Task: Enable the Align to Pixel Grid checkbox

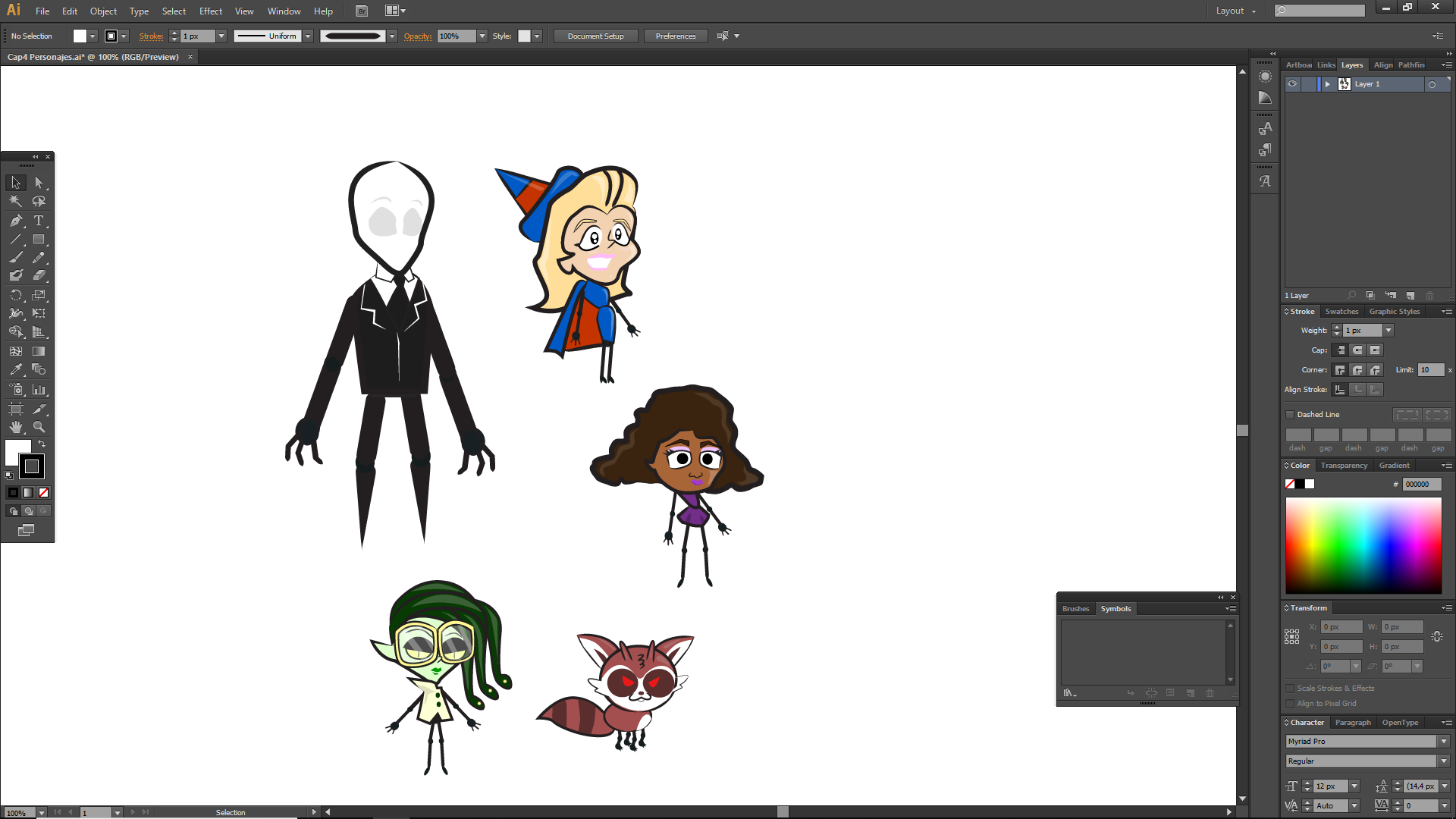Action: 1290,704
